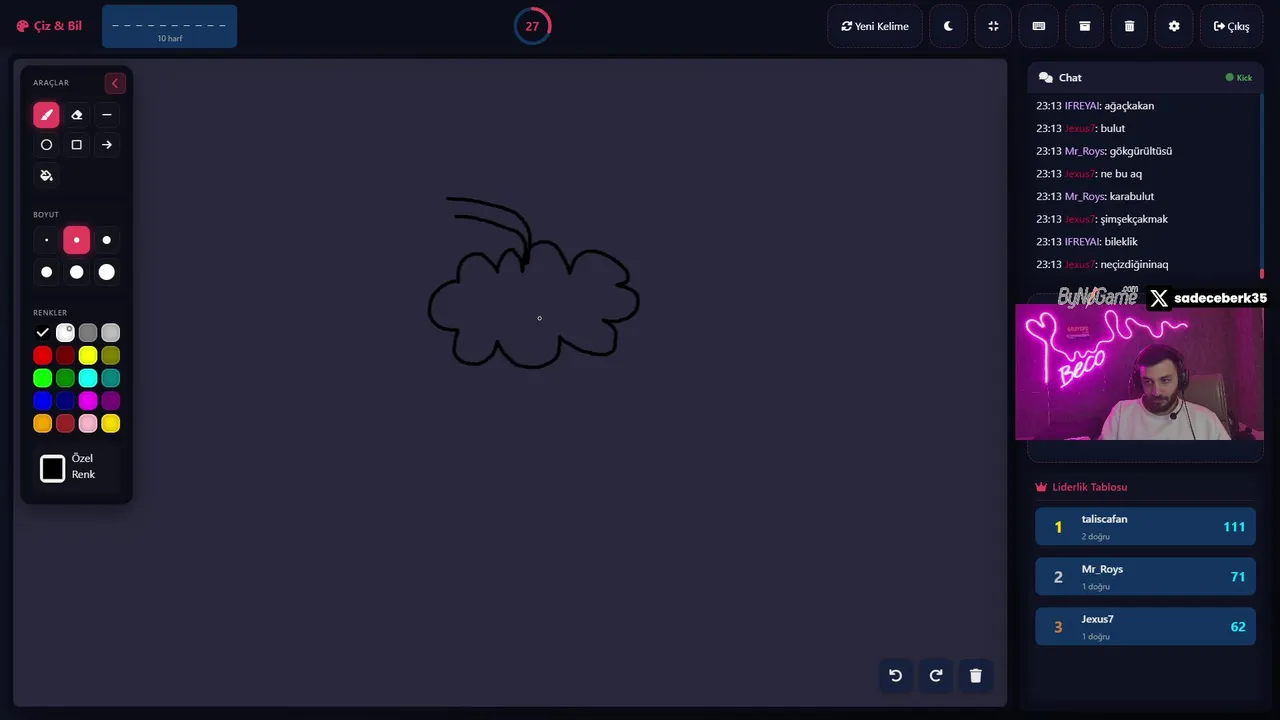Select the olive color swatch
Viewport: 1280px width, 720px height.
(x=111, y=355)
